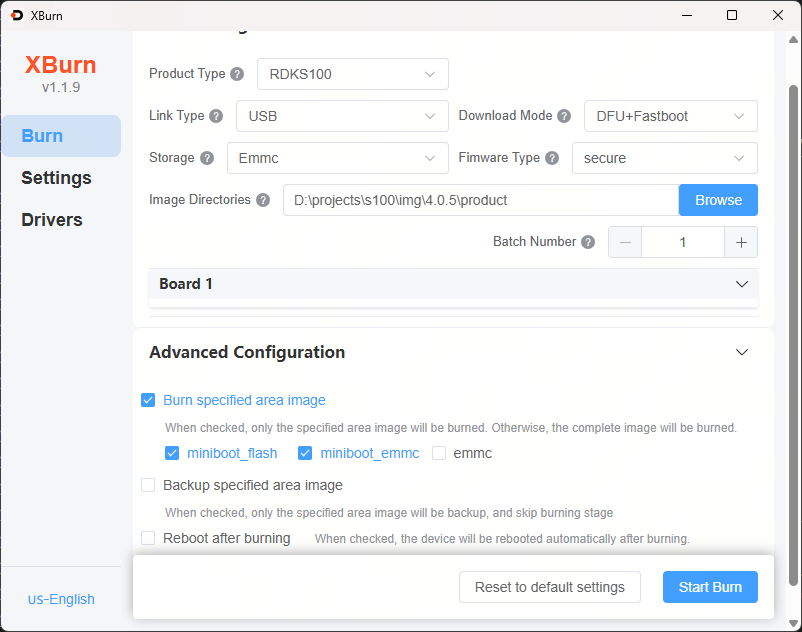The width and height of the screenshot is (802, 632).
Task: Toggle Backup specified area image checkbox
Action: (x=148, y=485)
